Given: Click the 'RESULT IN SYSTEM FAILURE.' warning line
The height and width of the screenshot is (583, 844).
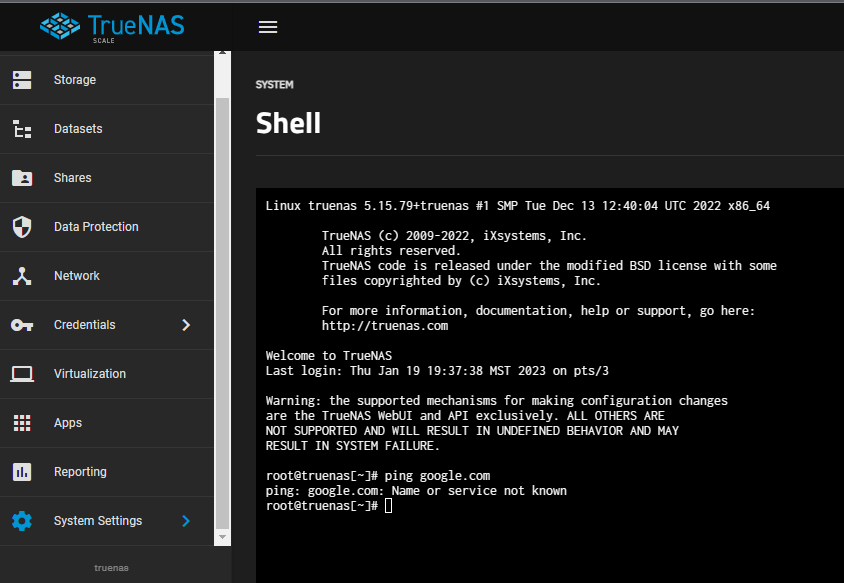Looking at the screenshot, I should (353, 446).
